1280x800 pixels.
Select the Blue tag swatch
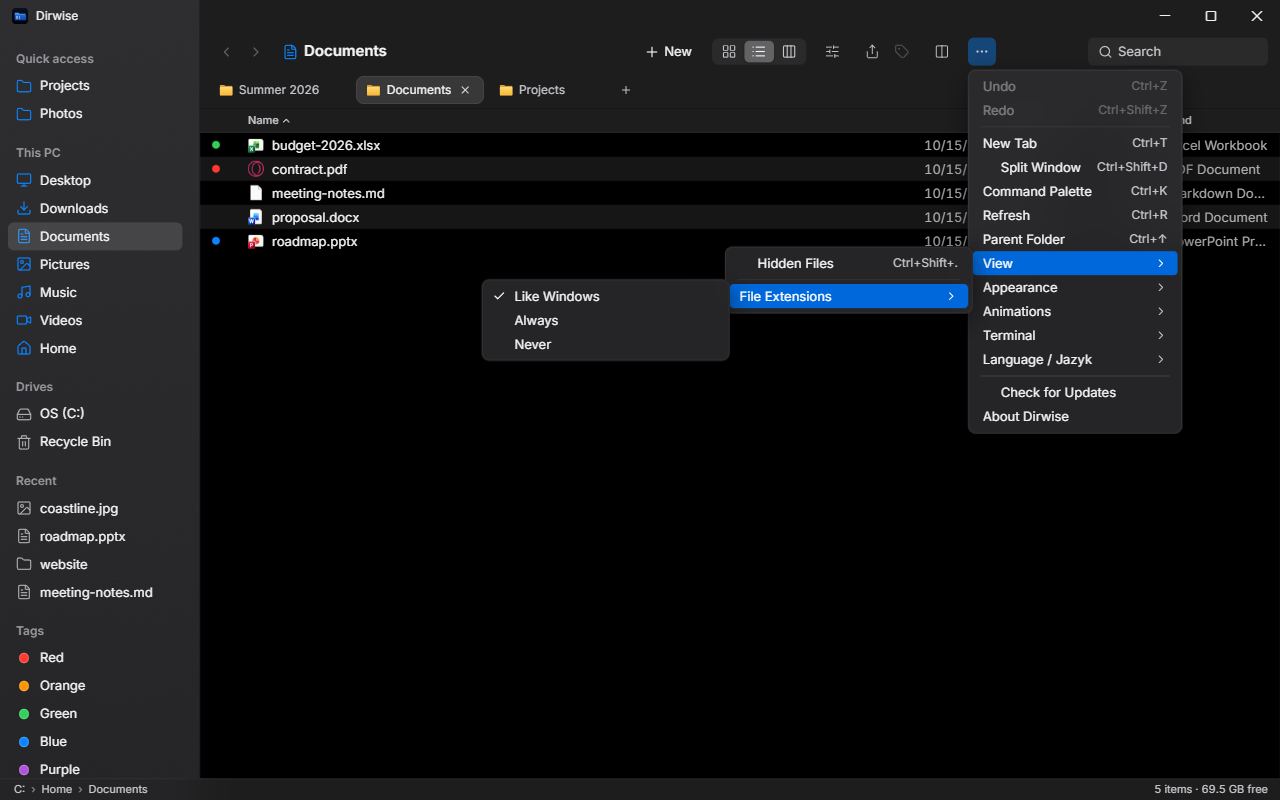coord(24,741)
